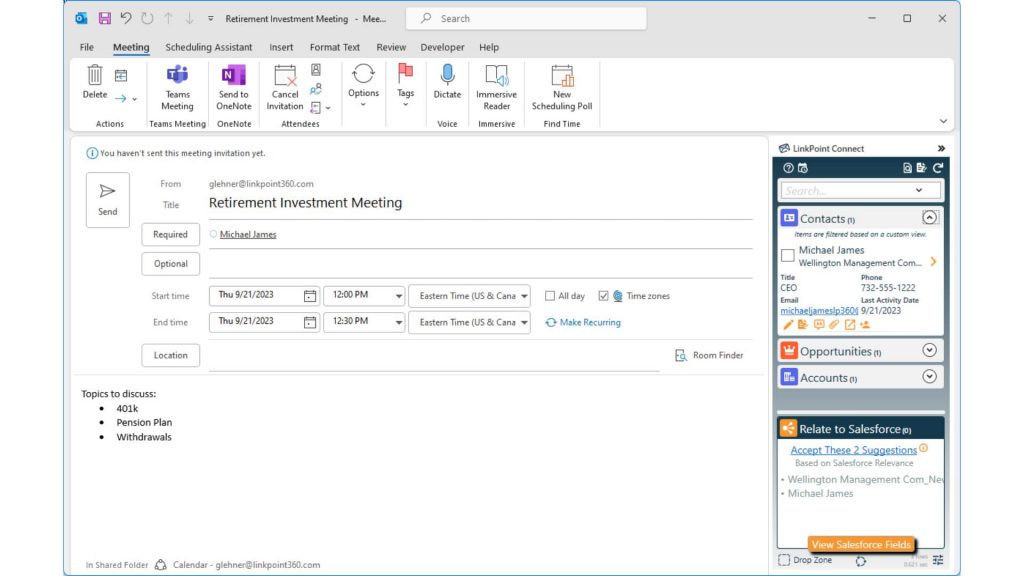Image resolution: width=1024 pixels, height=576 pixels.
Task: Click Cancel Invitation icon
Action: [x=285, y=75]
